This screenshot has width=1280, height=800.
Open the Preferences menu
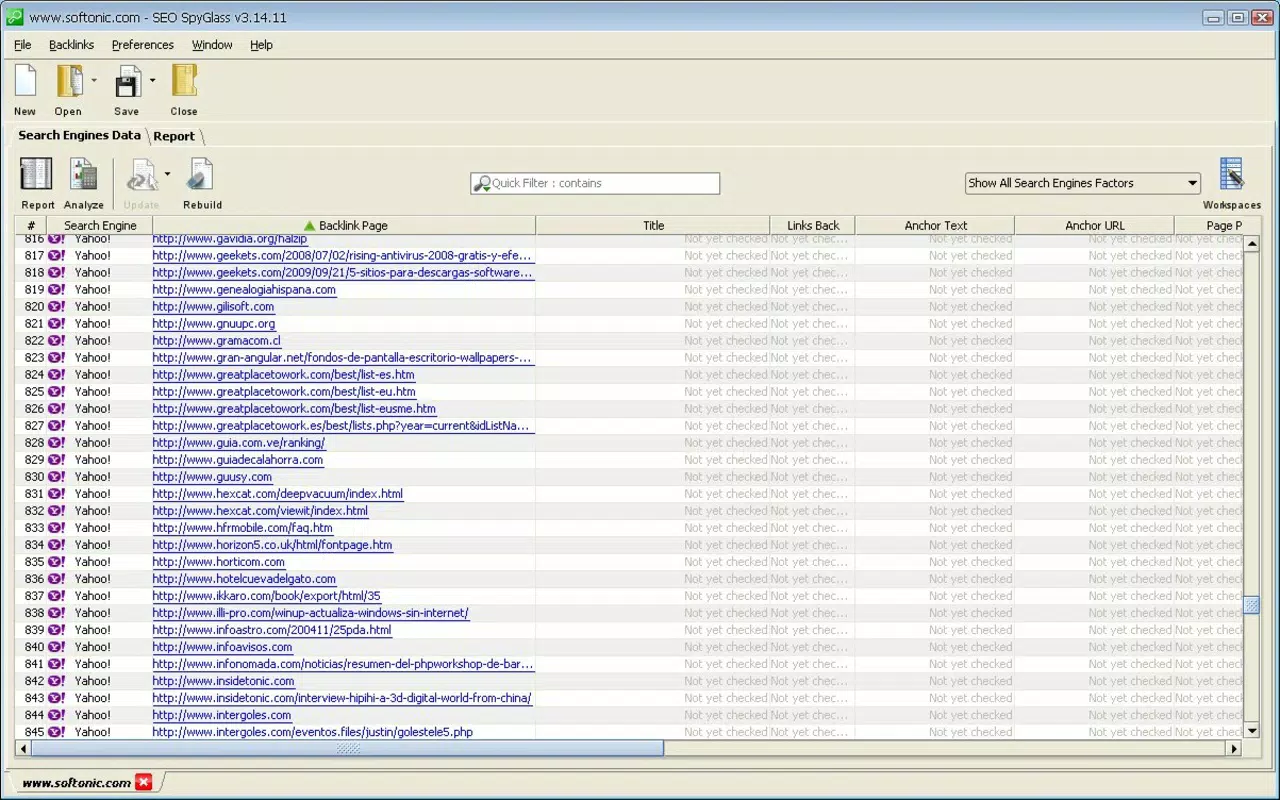[143, 45]
